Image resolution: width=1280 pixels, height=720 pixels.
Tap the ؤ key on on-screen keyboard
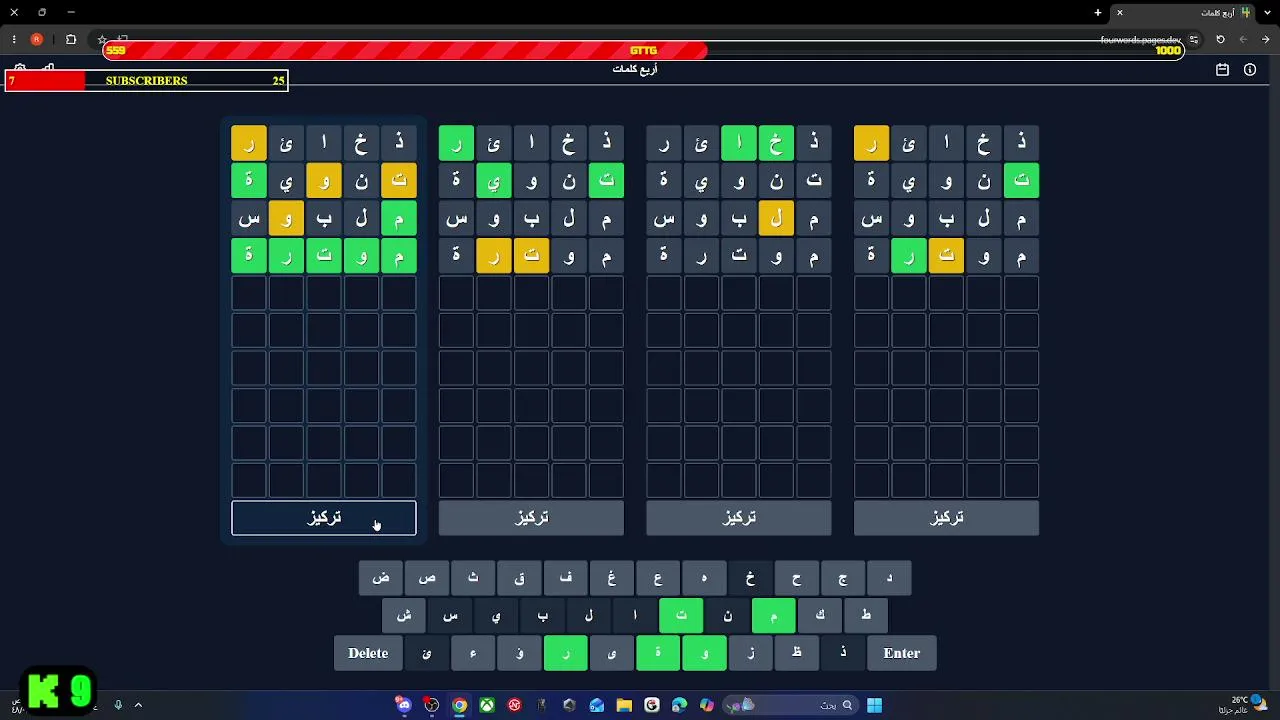(x=519, y=653)
